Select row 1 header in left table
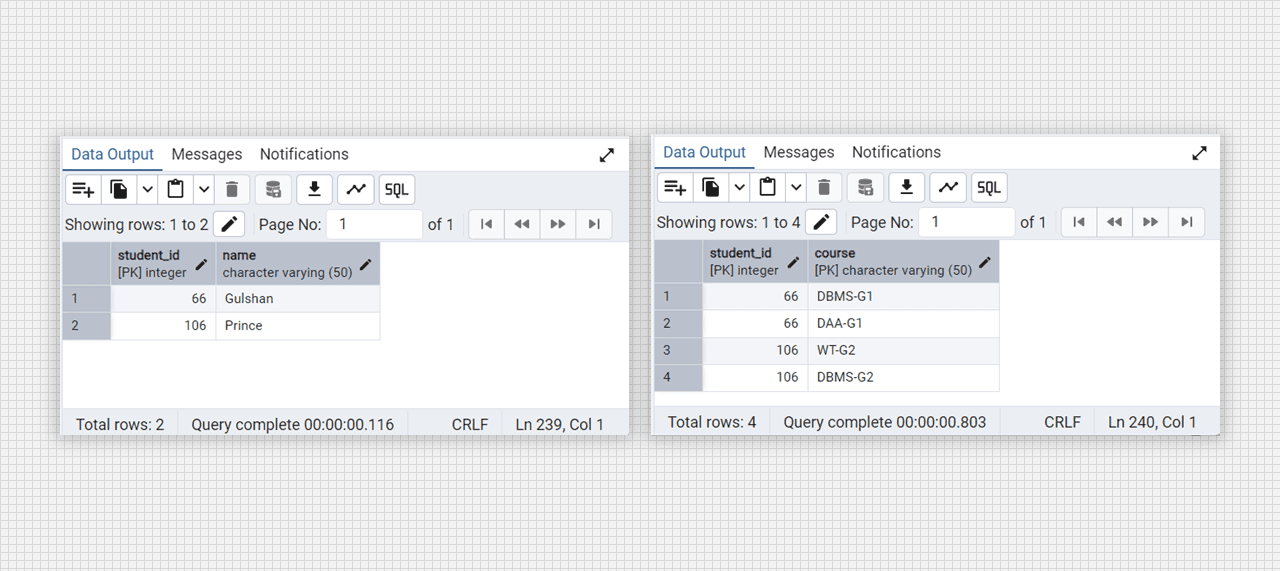The width and height of the screenshot is (1280, 571). click(x=87, y=298)
